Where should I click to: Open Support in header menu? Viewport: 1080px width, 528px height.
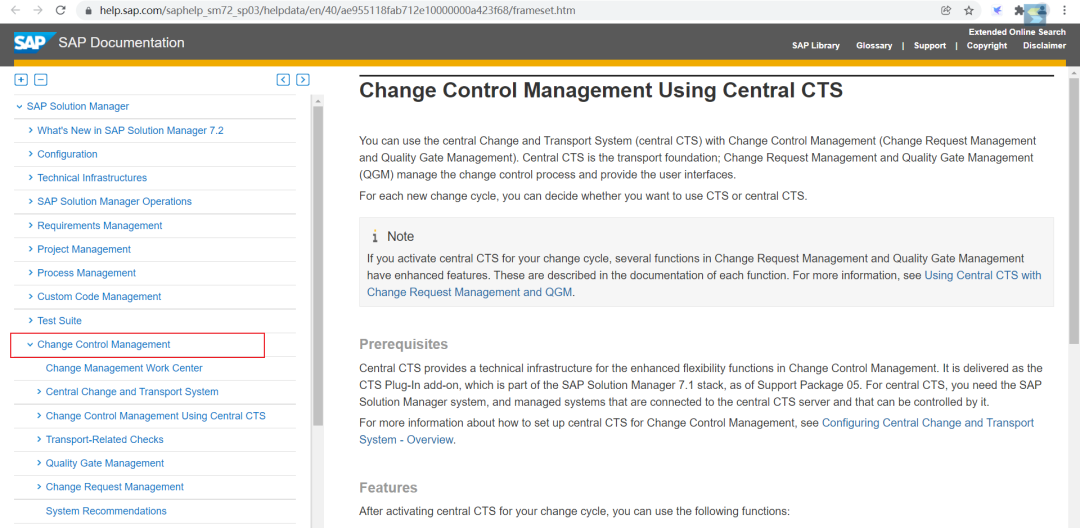930,45
